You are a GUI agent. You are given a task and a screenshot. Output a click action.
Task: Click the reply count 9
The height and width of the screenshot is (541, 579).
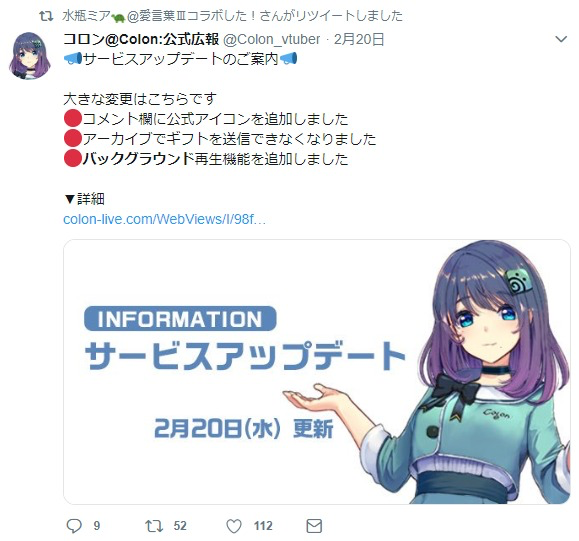[x=97, y=525]
